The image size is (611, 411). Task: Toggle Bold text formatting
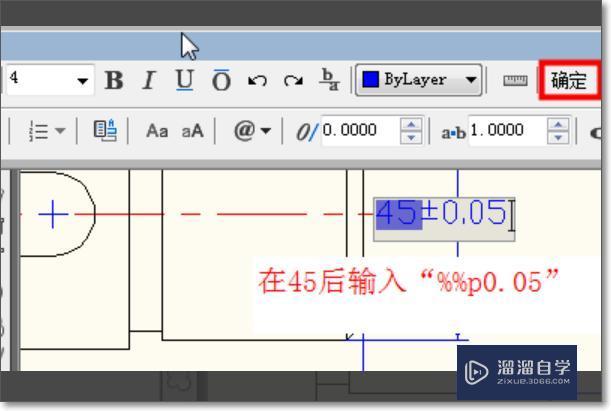[x=114, y=81]
